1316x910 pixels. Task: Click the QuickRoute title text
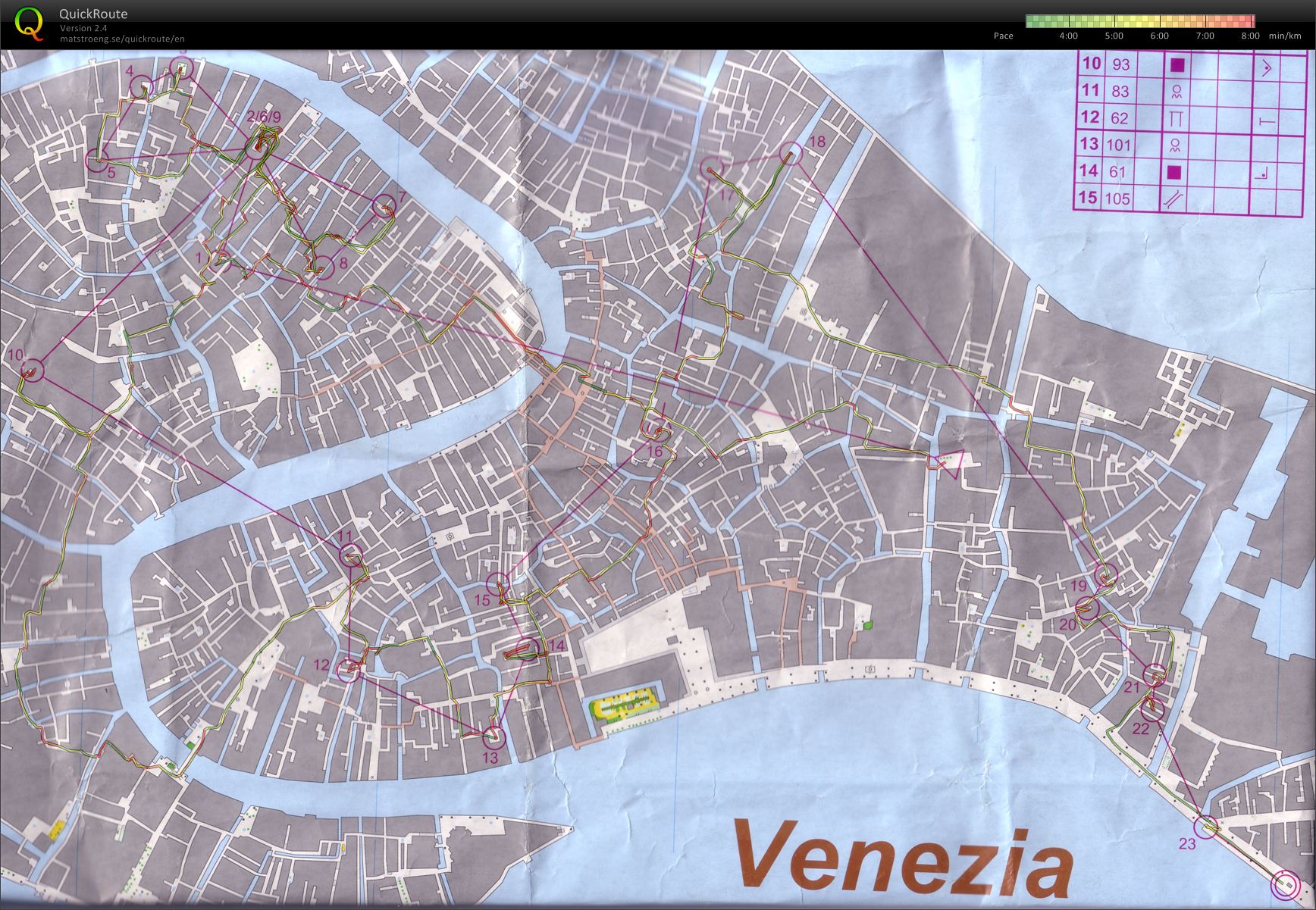(x=93, y=14)
